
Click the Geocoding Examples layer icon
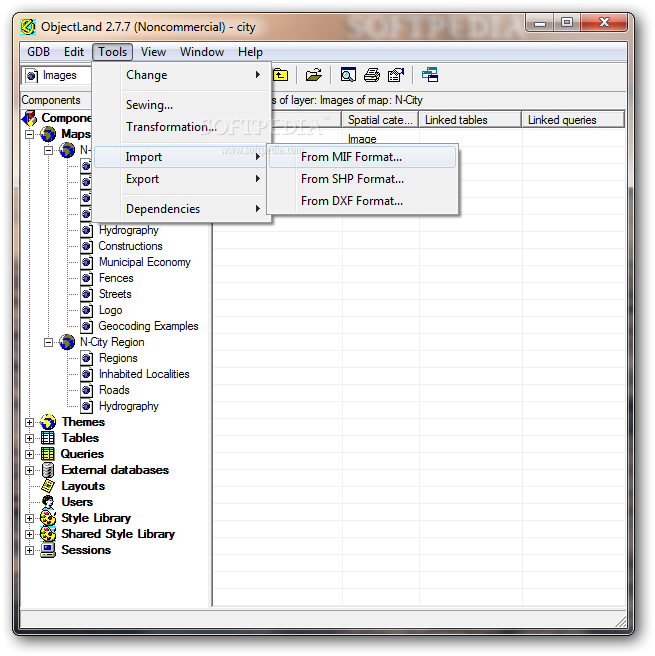coord(87,326)
